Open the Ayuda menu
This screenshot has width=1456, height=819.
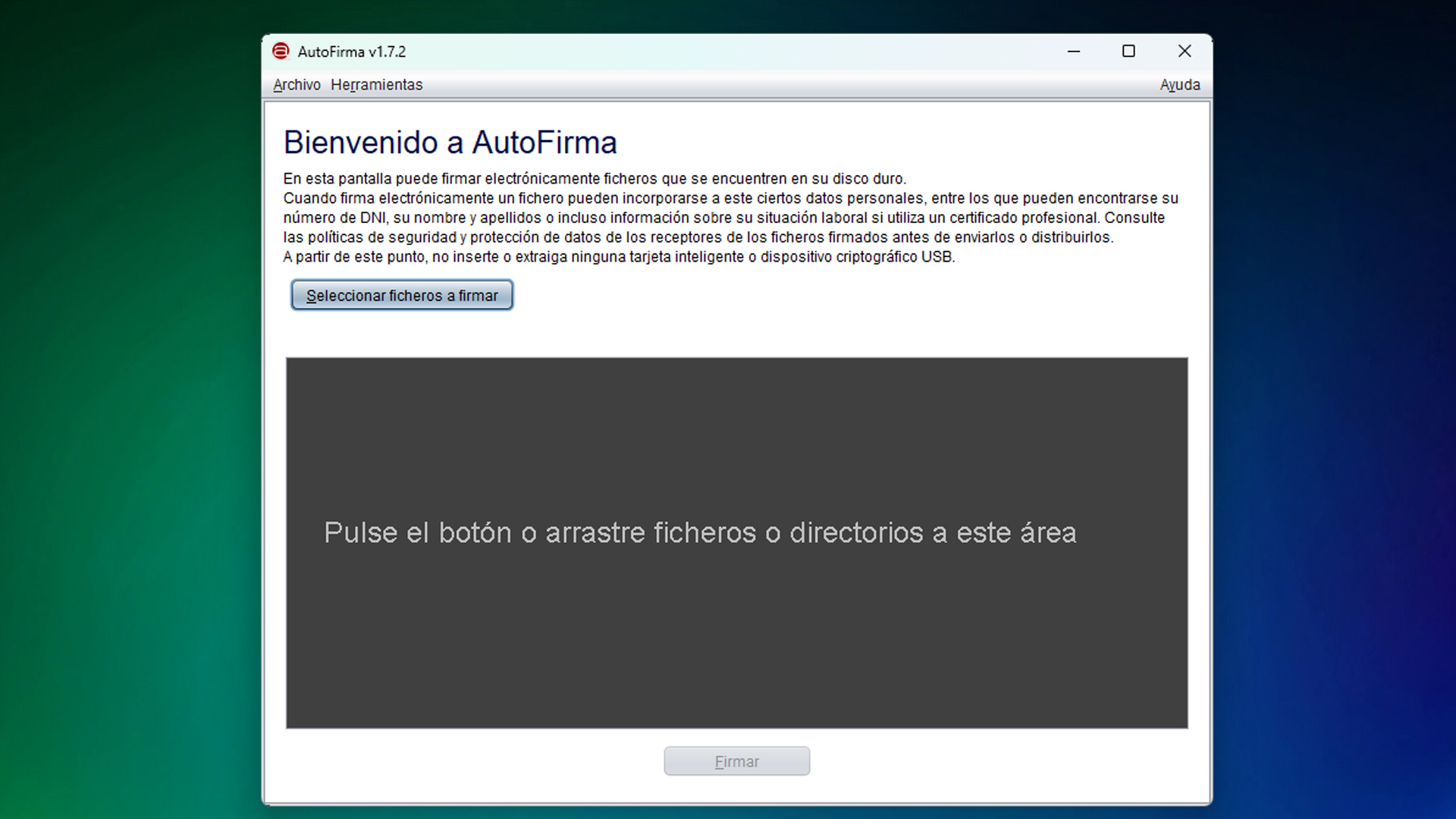pyautogui.click(x=1179, y=85)
